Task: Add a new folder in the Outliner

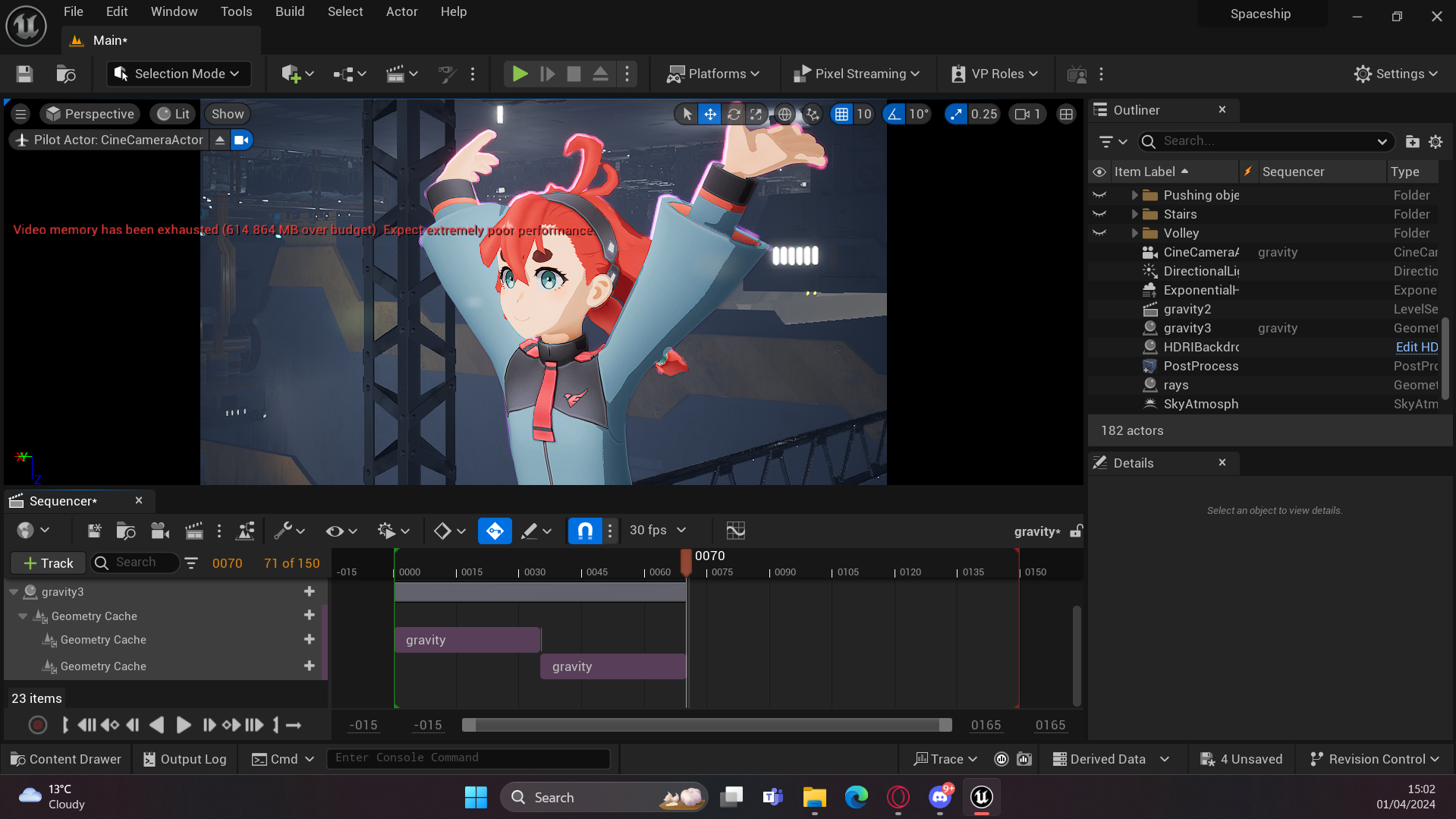Action: coord(1412,141)
